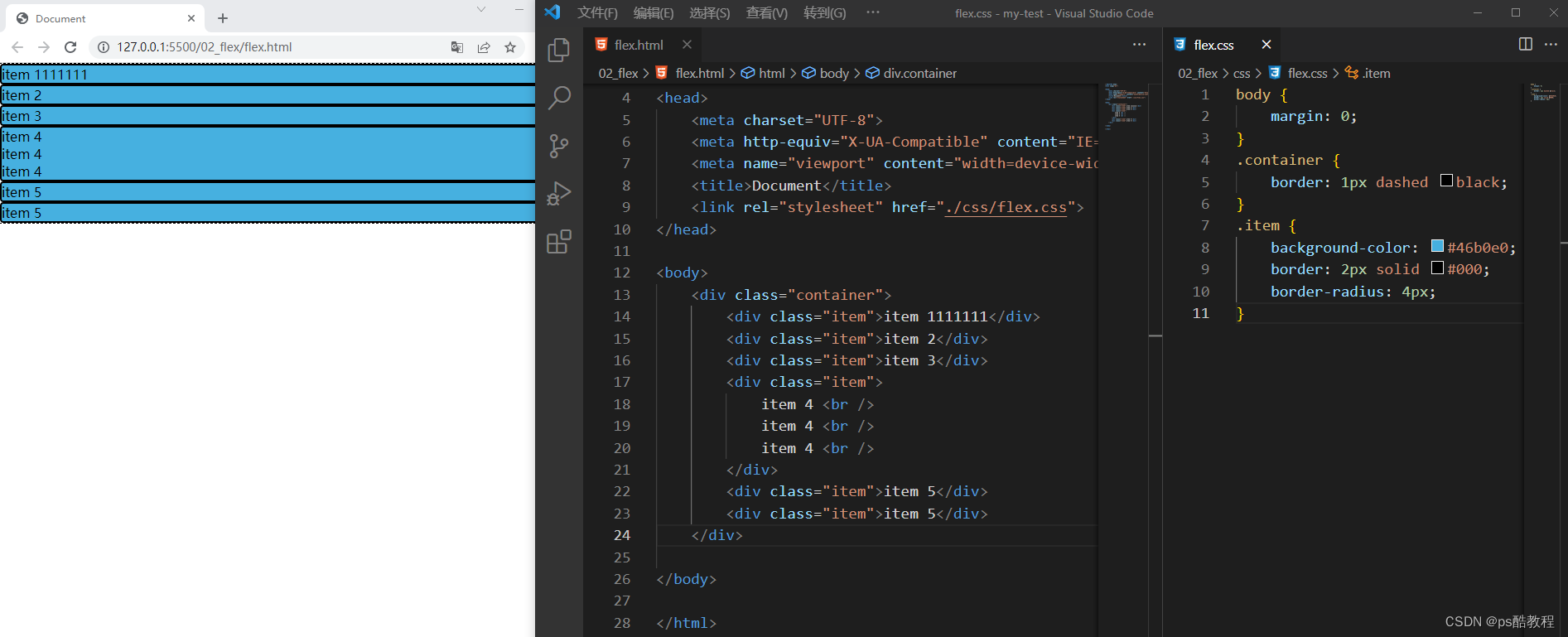Open the Explorer view in VS Code

(559, 51)
